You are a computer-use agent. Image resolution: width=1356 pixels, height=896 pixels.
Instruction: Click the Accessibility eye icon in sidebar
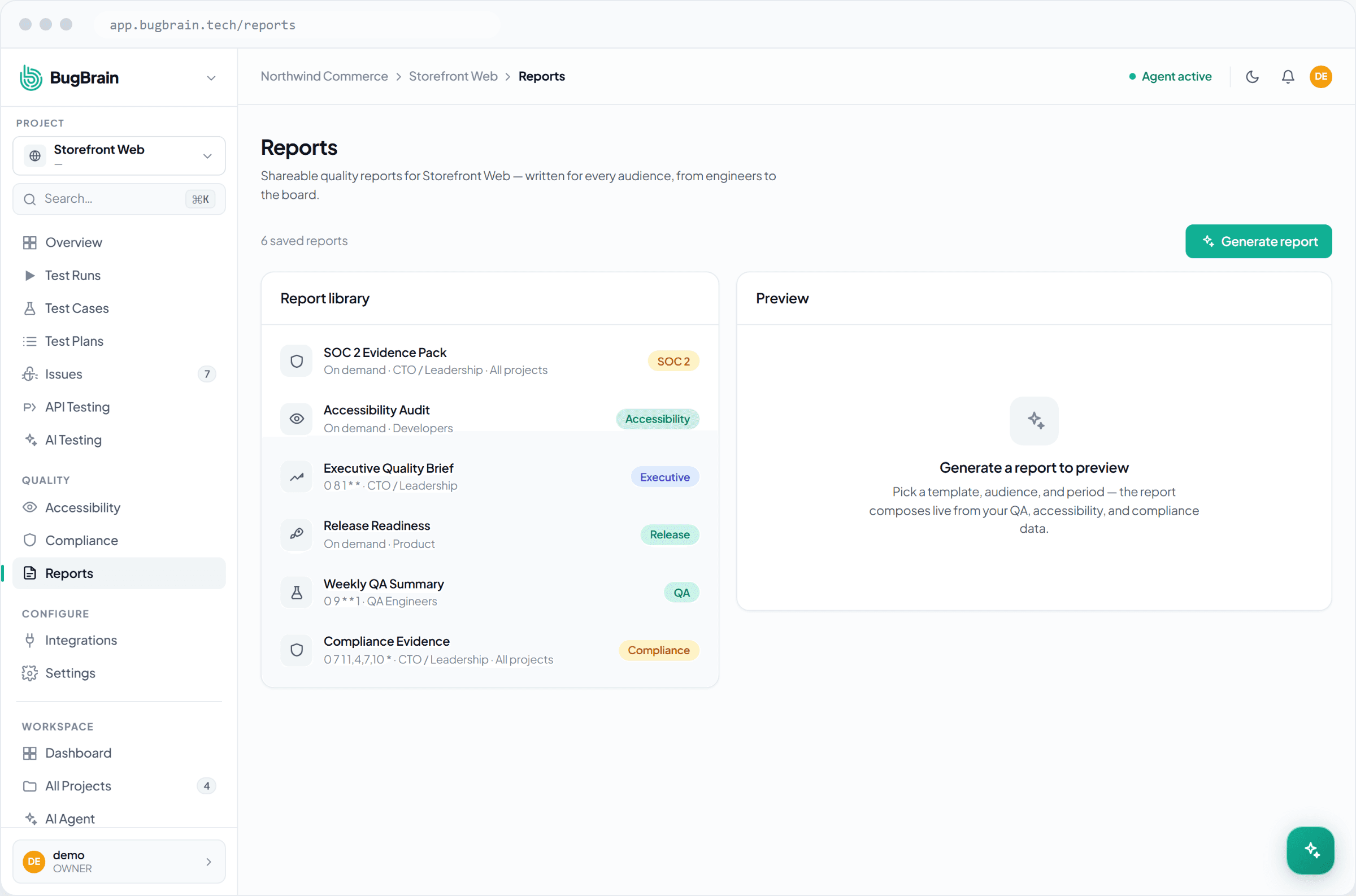coord(30,507)
